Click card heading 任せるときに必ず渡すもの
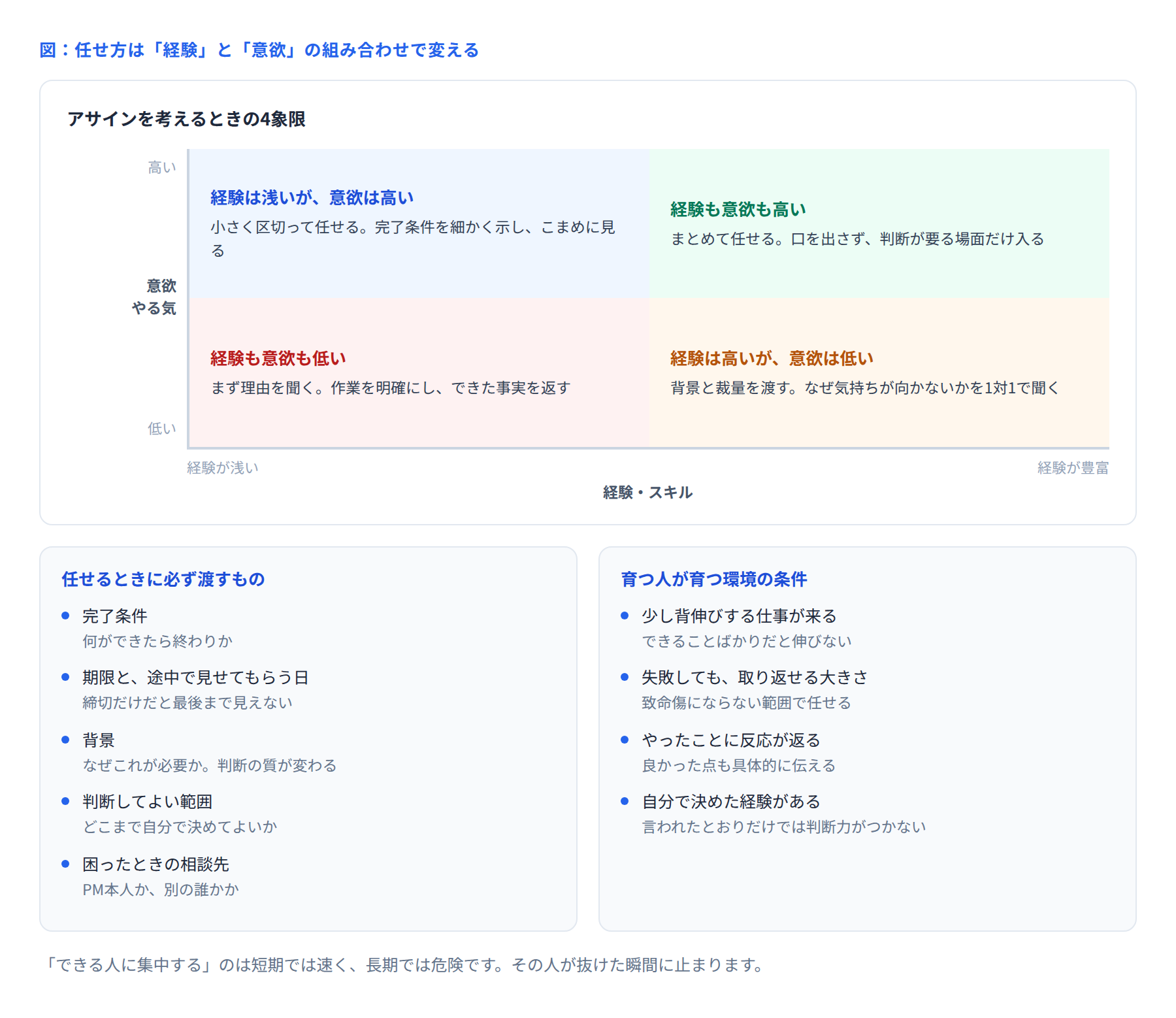 click(x=163, y=579)
